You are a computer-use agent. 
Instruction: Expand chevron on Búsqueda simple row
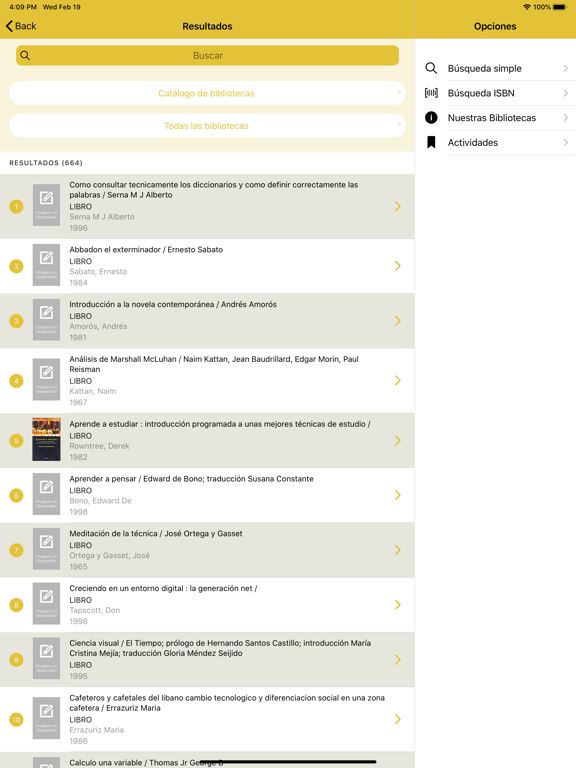pyautogui.click(x=566, y=68)
